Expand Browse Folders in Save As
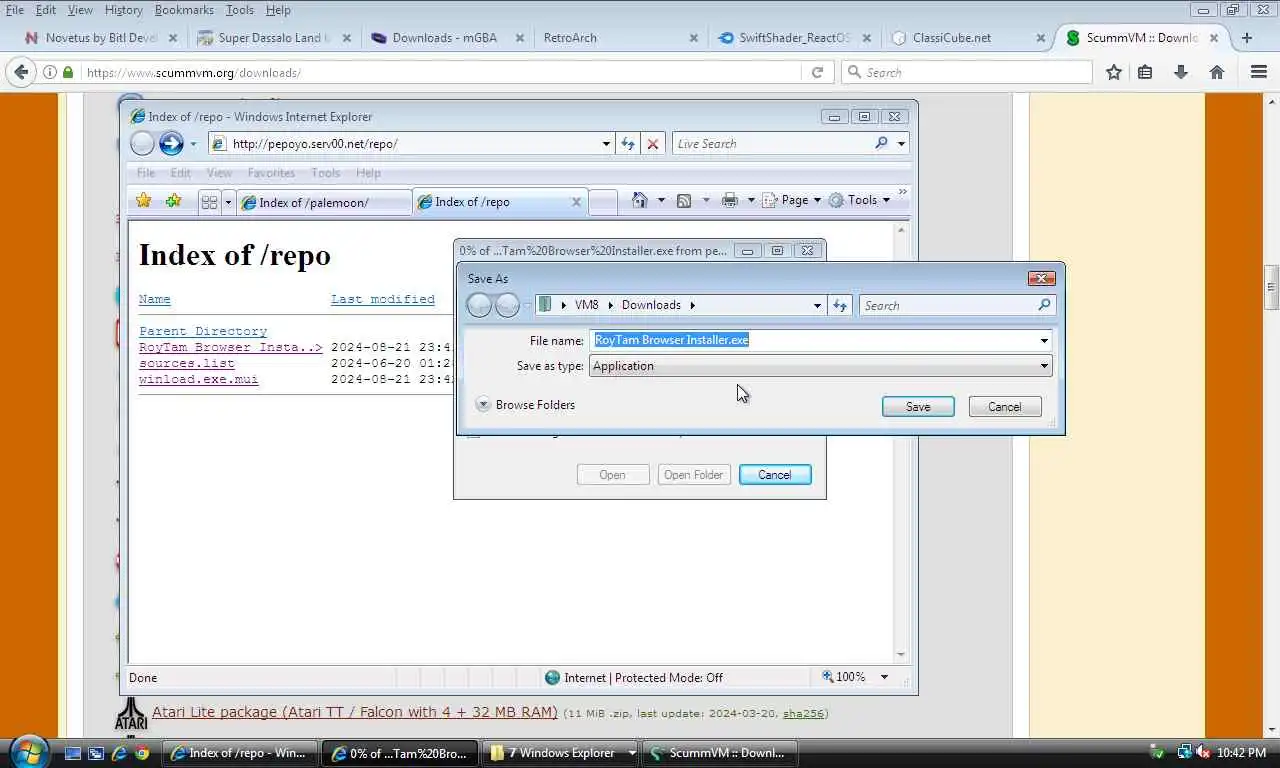This screenshot has height=768, width=1280. [525, 405]
